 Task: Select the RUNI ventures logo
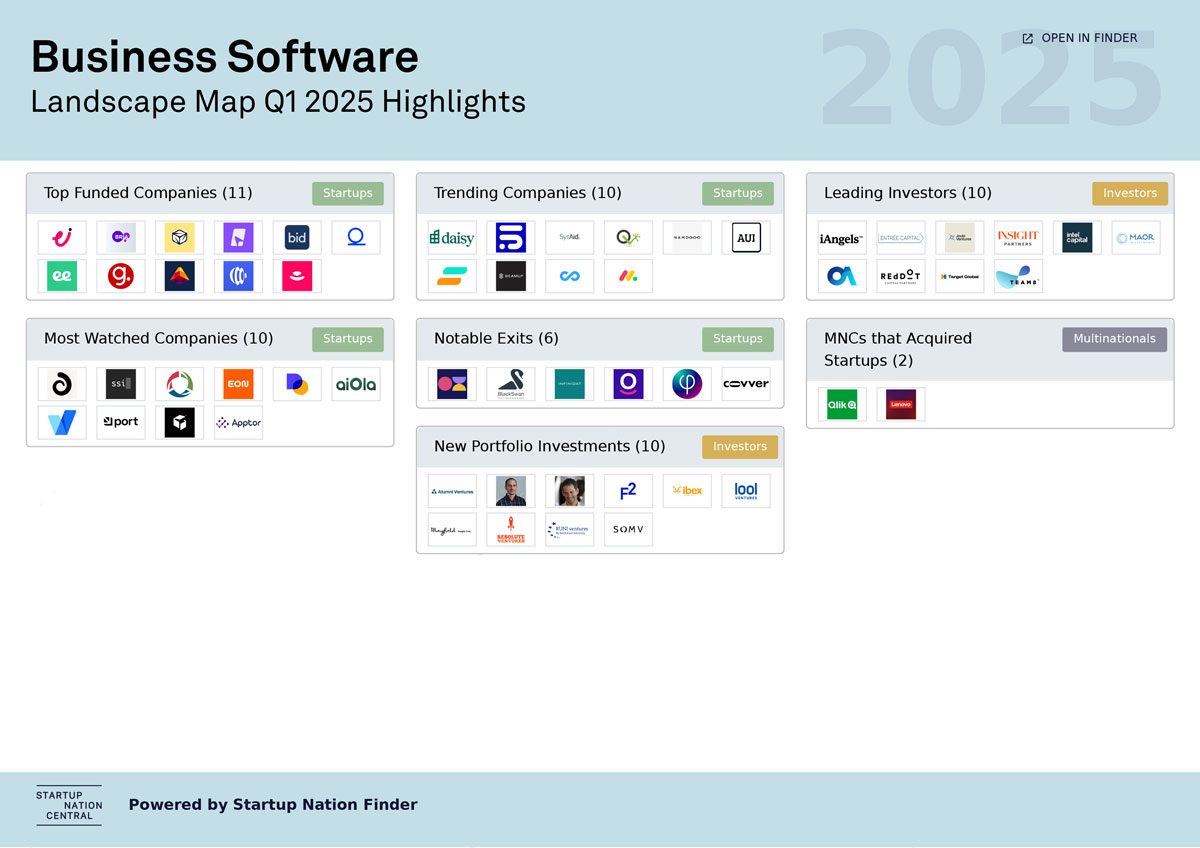[x=570, y=530]
